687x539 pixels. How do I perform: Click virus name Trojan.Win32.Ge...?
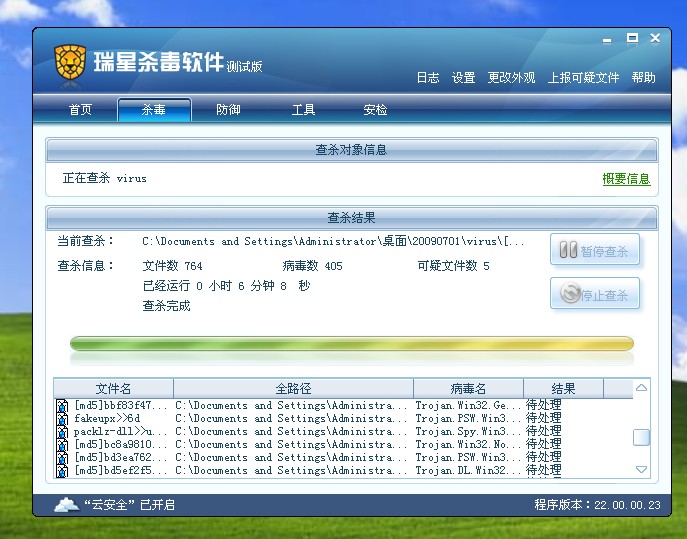468,405
